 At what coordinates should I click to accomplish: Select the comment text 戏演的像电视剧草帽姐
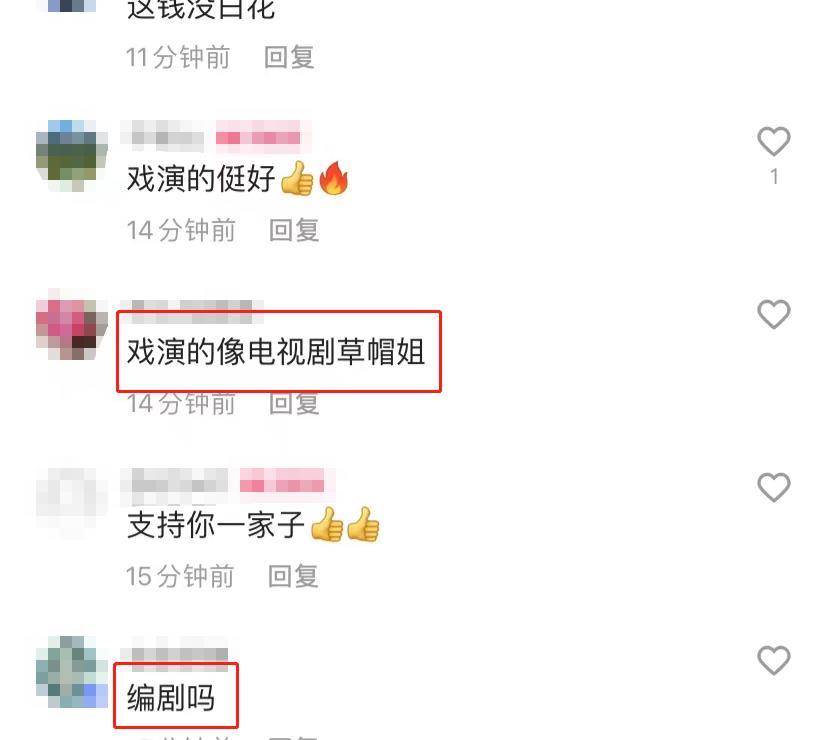tap(276, 352)
